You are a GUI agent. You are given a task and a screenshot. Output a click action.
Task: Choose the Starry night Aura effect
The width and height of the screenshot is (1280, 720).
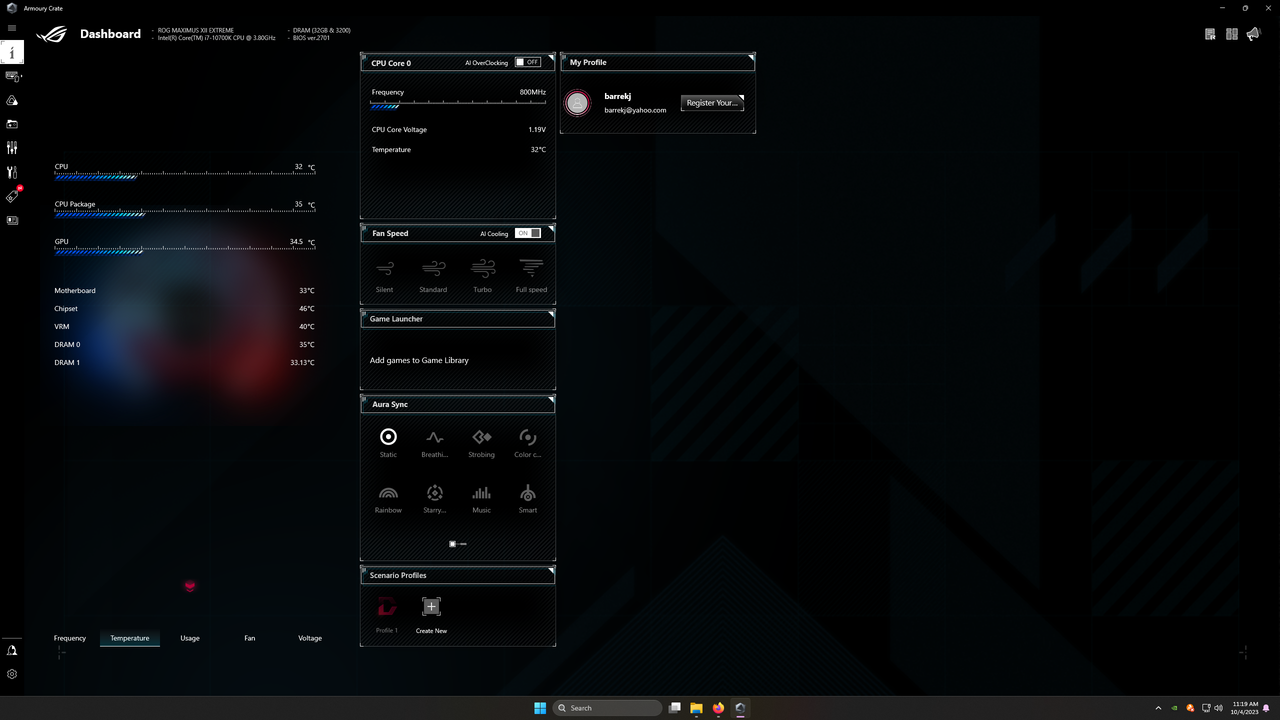434,498
